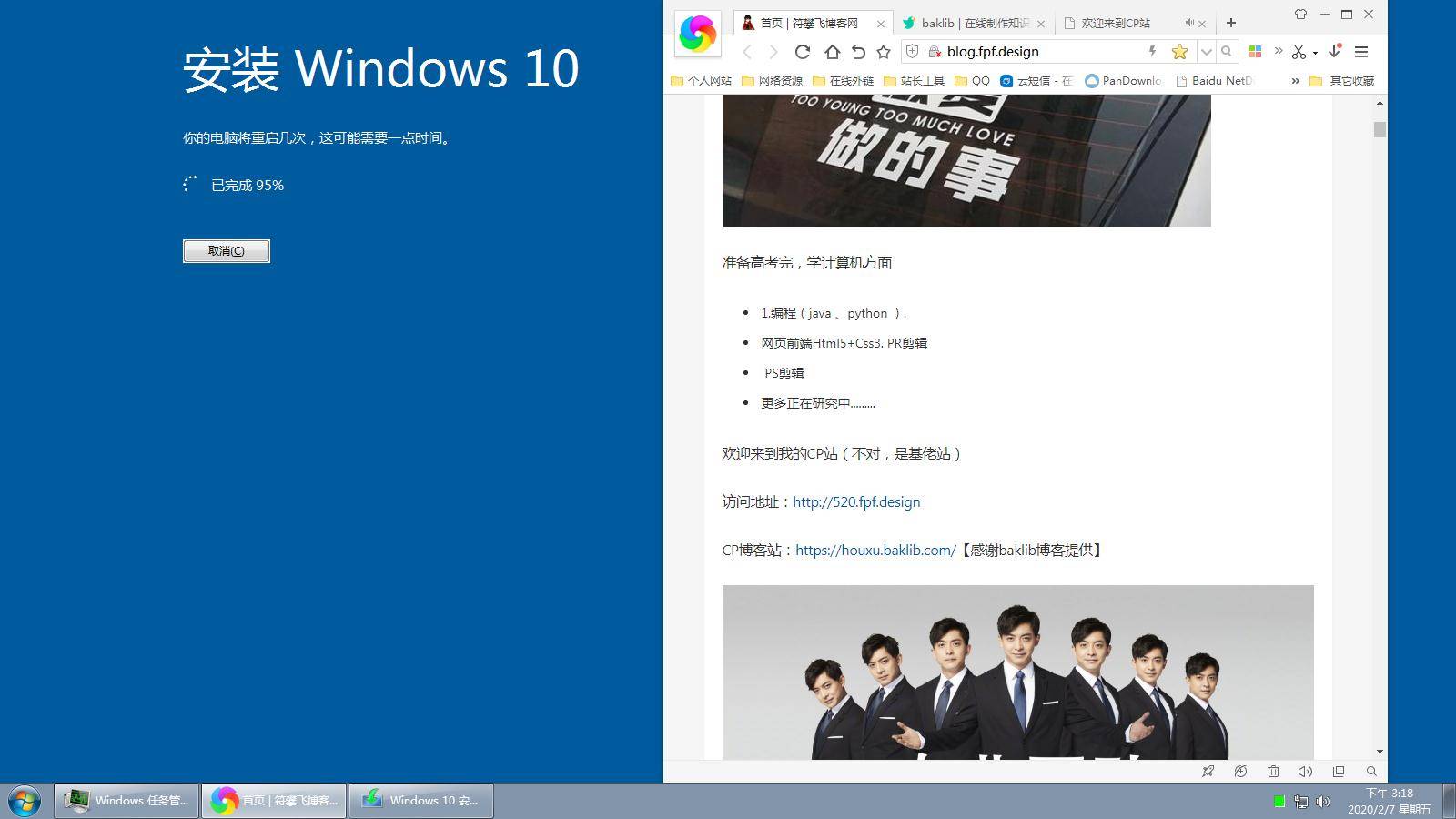Image resolution: width=1456 pixels, height=819 pixels.
Task: Close the 欢迎来到CP站 tab
Action: (x=1202, y=24)
